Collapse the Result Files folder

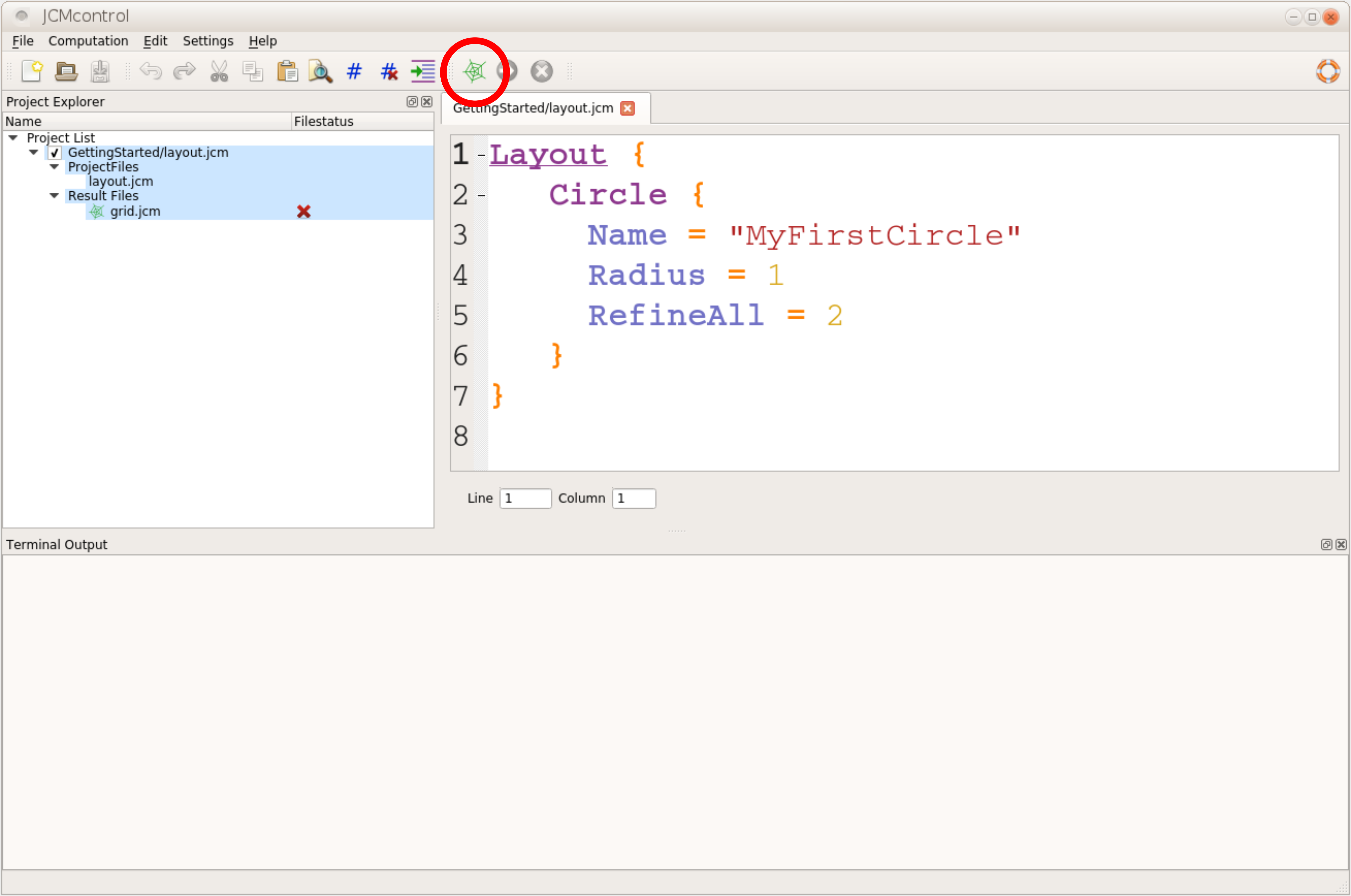tap(54, 195)
